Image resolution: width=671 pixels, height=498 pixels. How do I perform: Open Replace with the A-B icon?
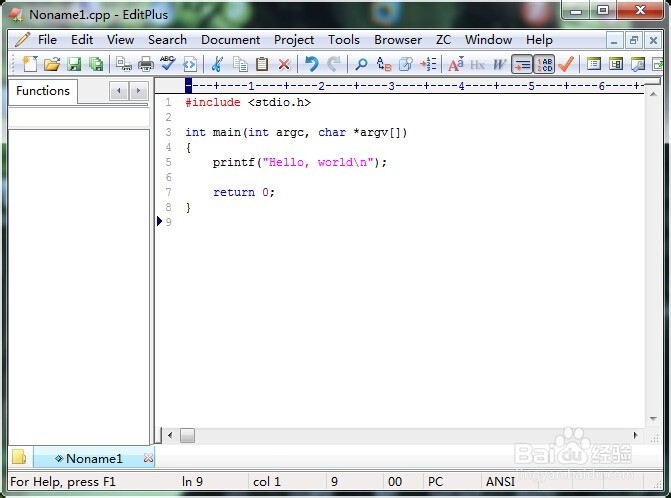(384, 64)
